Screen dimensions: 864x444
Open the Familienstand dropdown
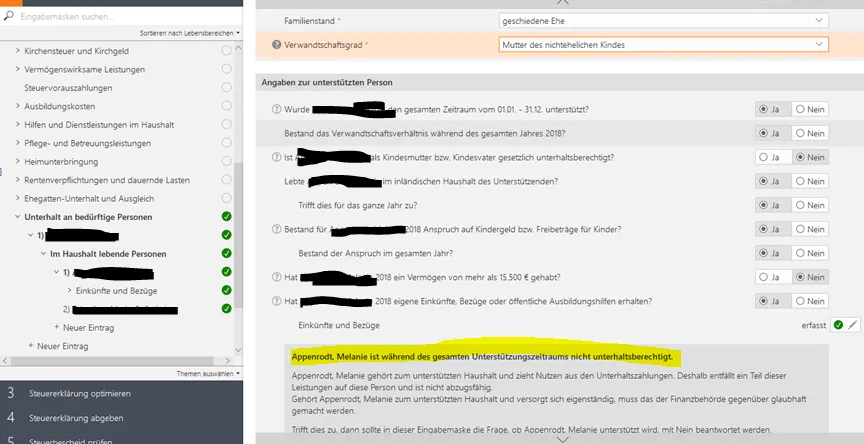(663, 20)
